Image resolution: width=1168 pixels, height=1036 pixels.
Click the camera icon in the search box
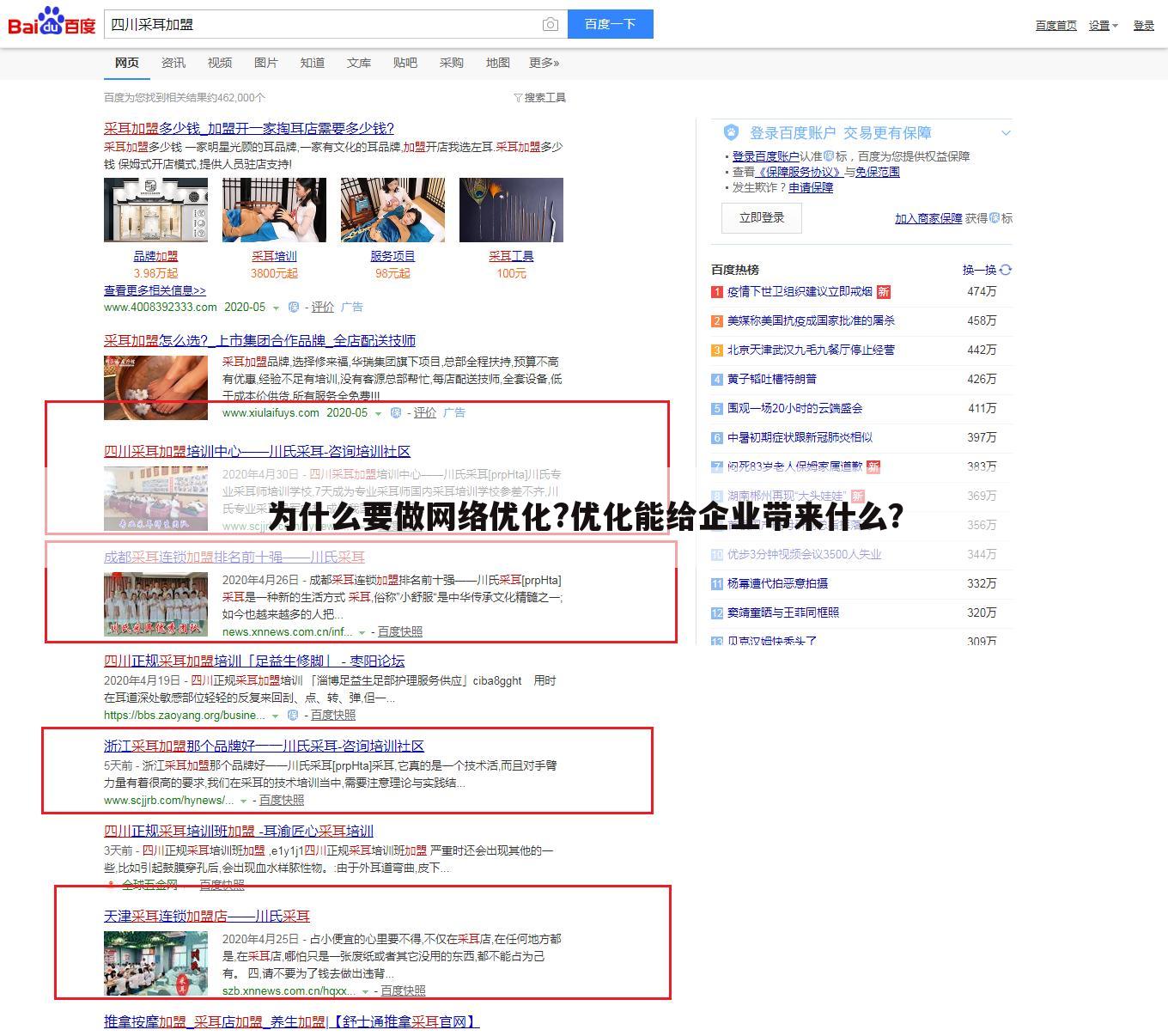pos(550,24)
